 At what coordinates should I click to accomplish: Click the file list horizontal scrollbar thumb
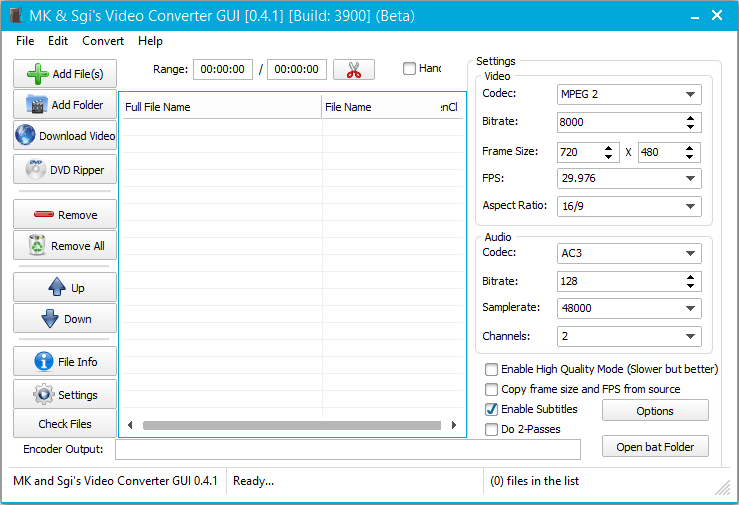(x=292, y=425)
